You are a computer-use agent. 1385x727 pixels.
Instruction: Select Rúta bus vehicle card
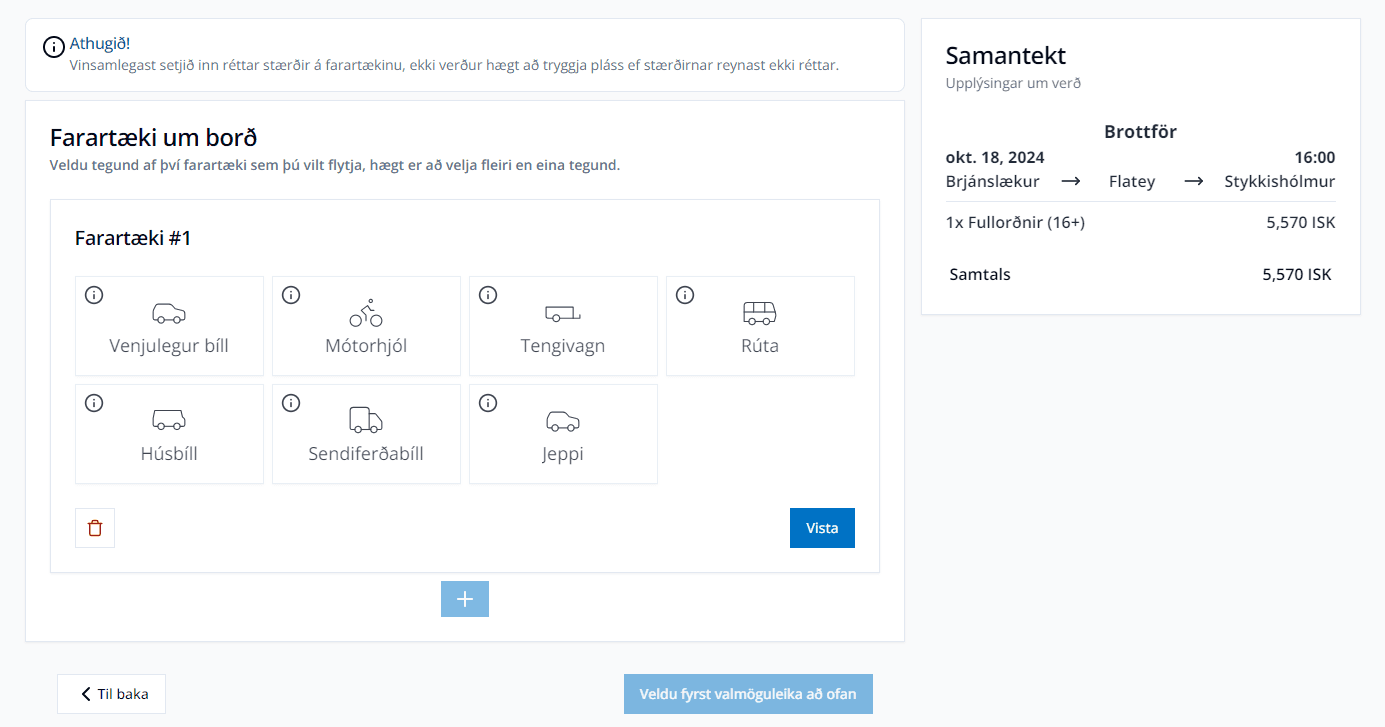[x=760, y=326]
